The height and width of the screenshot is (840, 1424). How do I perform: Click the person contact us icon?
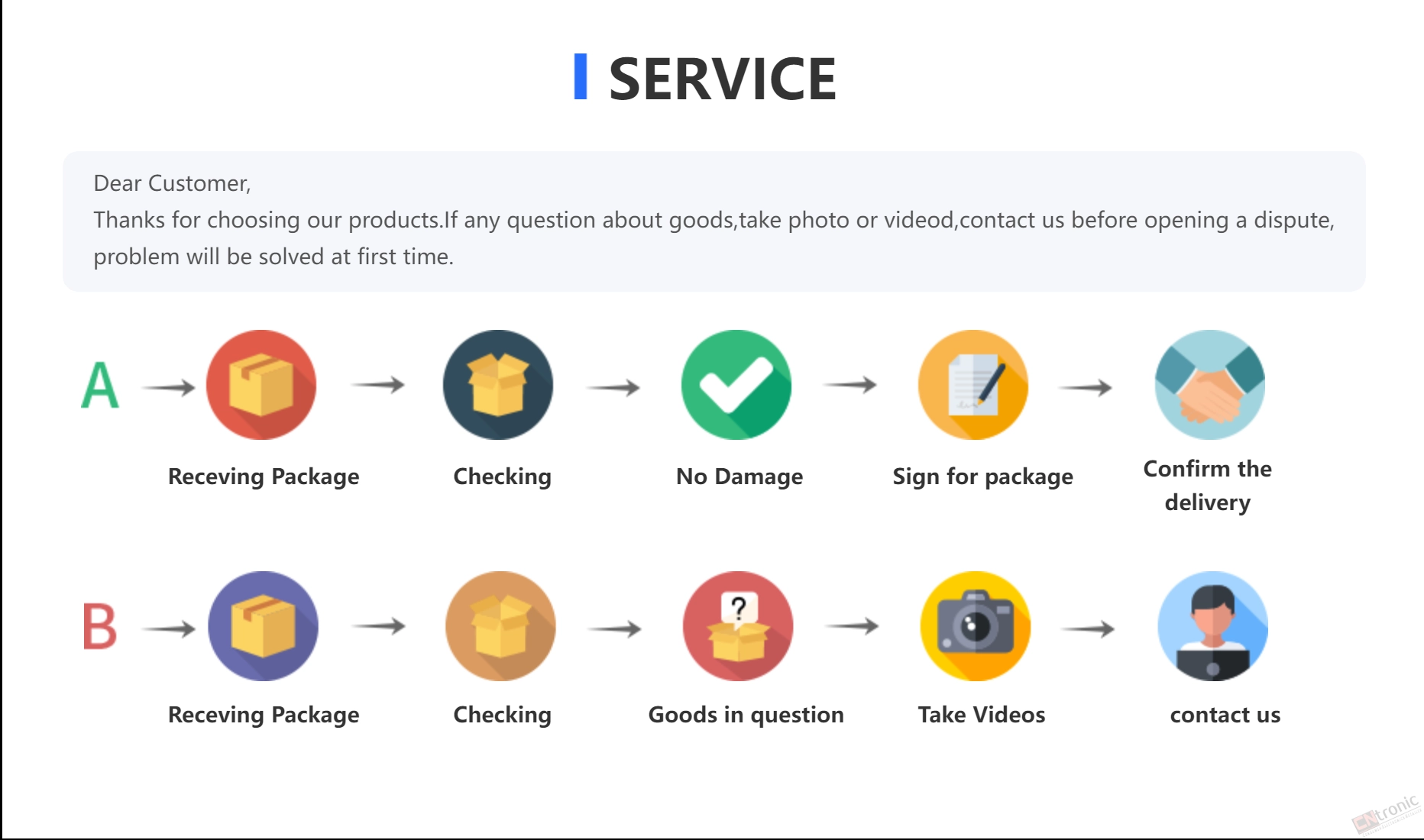[1213, 626]
